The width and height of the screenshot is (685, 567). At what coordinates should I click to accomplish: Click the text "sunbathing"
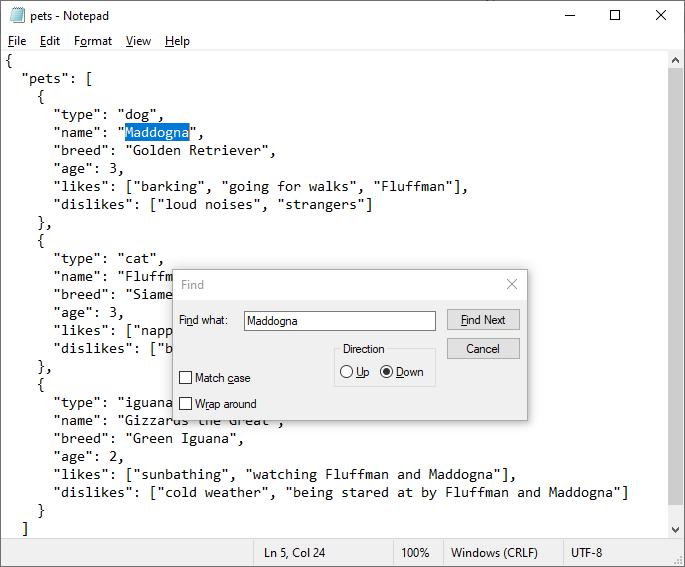tap(181, 474)
